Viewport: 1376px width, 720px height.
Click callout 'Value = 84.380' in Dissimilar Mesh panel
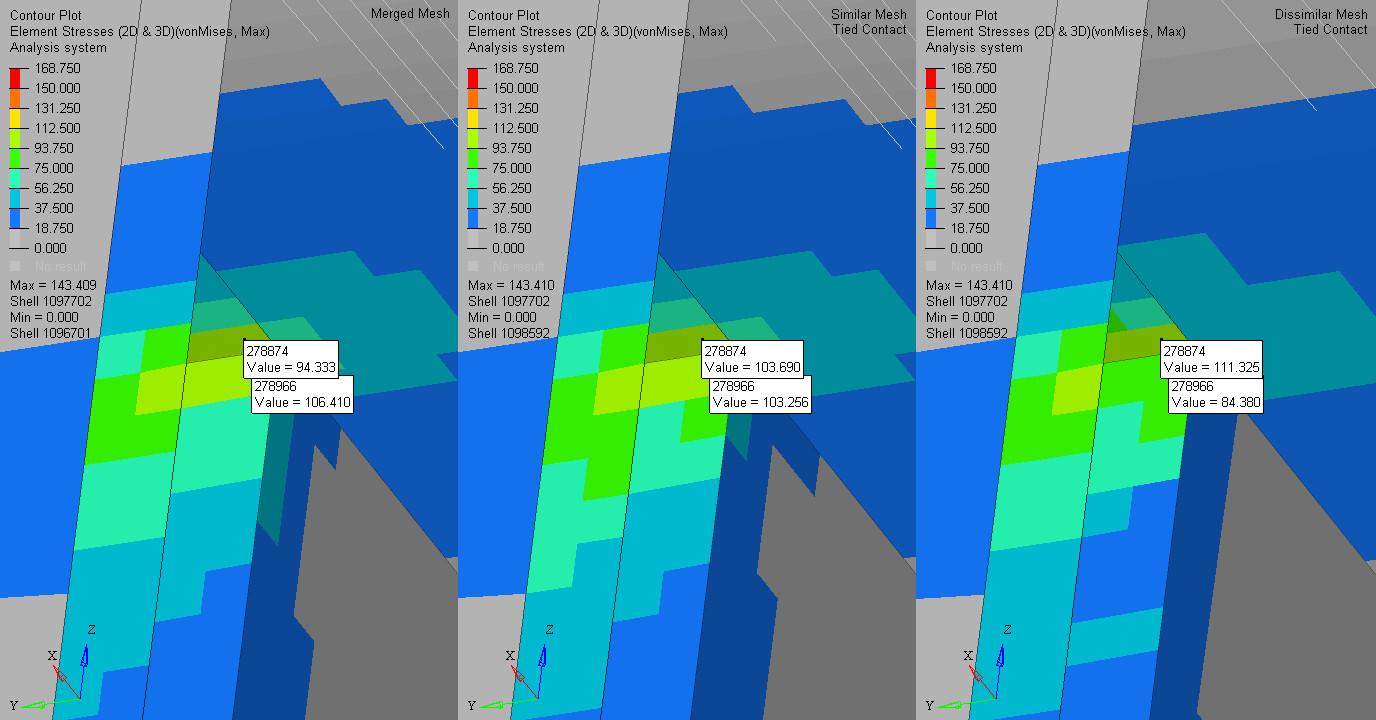[1214, 402]
